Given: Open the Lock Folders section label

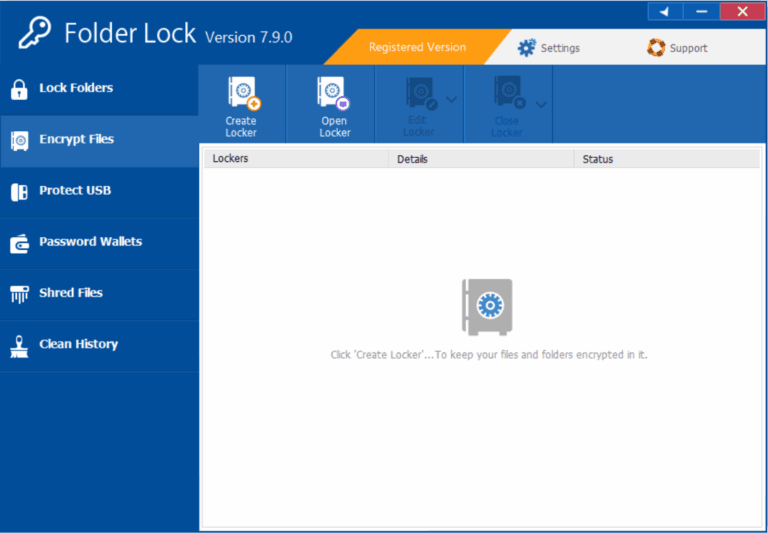Looking at the screenshot, I should point(76,88).
